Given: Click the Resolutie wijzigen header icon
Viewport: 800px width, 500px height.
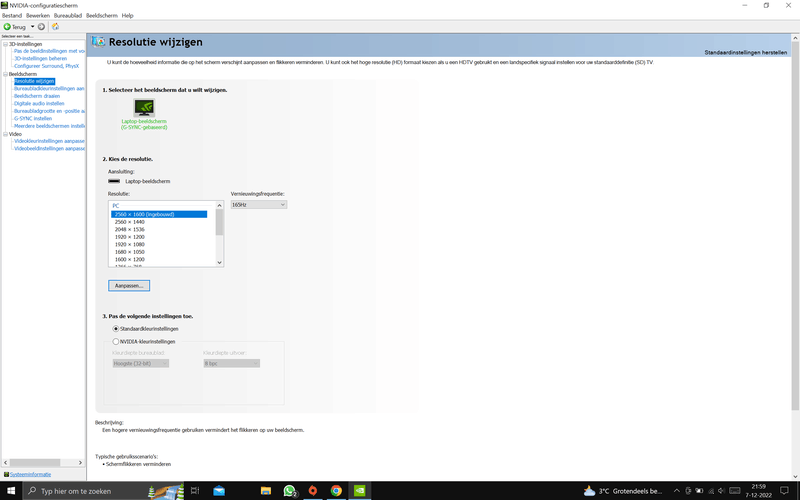Looking at the screenshot, I should (98, 42).
